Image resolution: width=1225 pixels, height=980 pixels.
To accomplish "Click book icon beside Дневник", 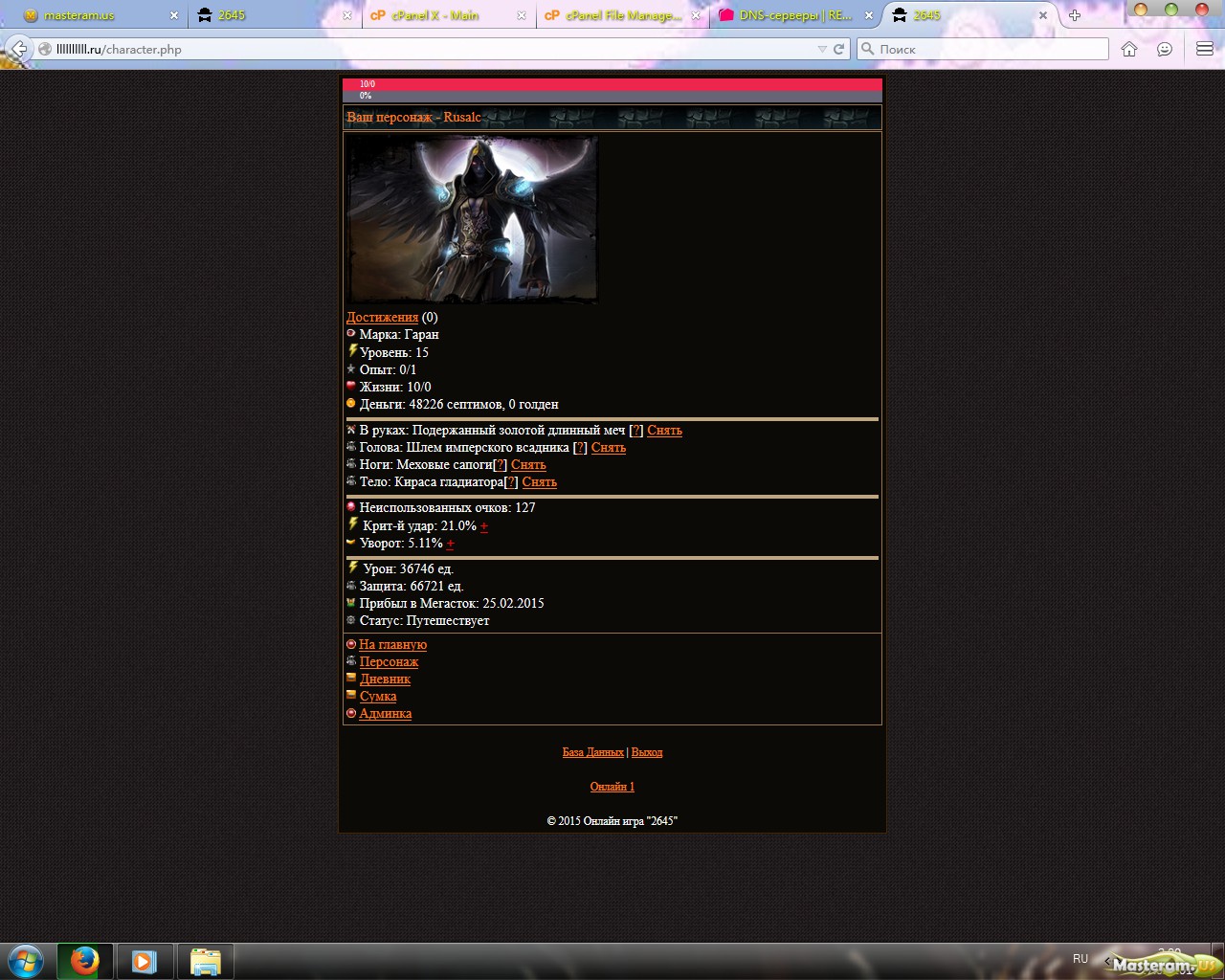I will (x=351, y=678).
